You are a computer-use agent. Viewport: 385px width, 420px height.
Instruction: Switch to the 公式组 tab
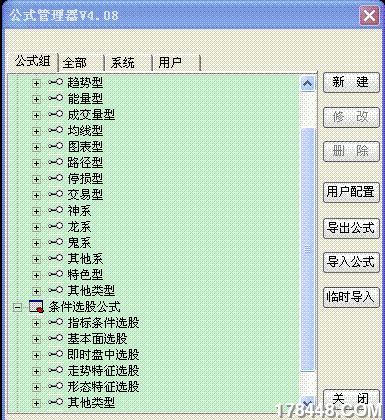32,62
